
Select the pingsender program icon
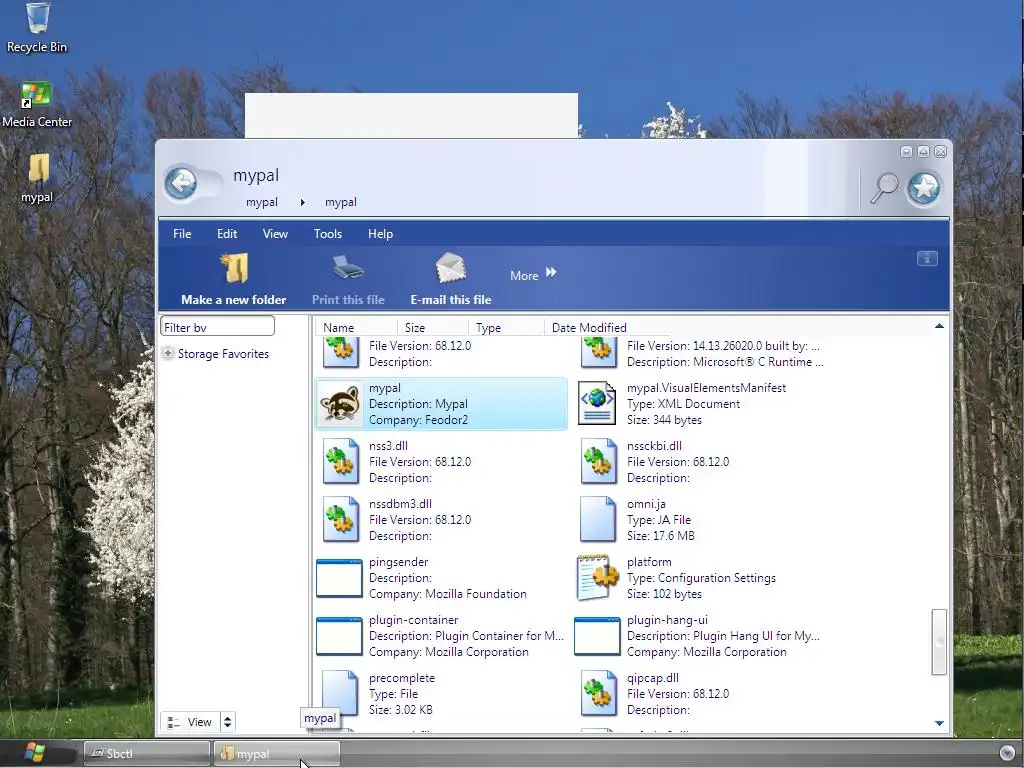[339, 579]
